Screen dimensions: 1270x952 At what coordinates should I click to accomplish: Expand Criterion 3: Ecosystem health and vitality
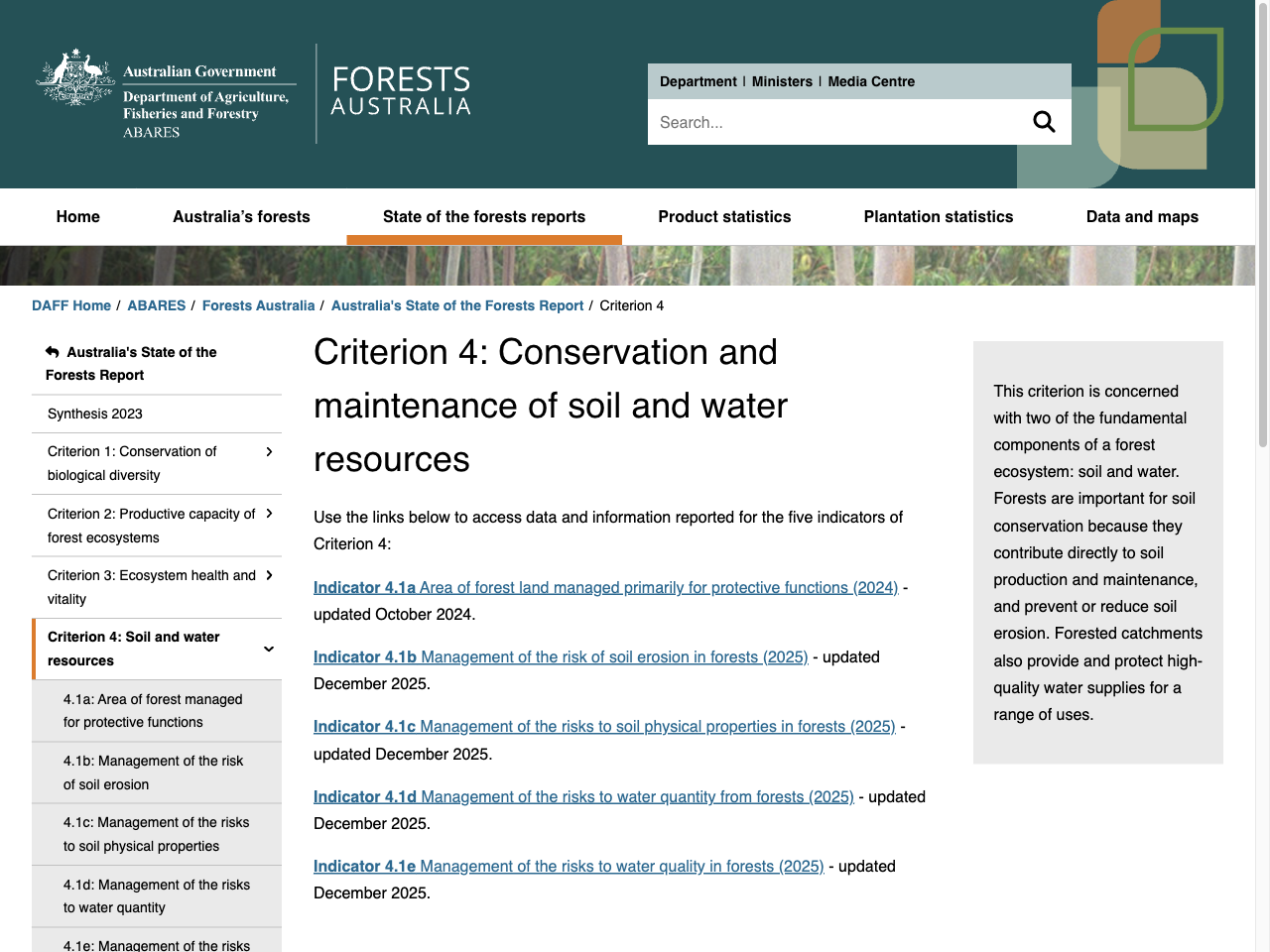click(x=269, y=575)
